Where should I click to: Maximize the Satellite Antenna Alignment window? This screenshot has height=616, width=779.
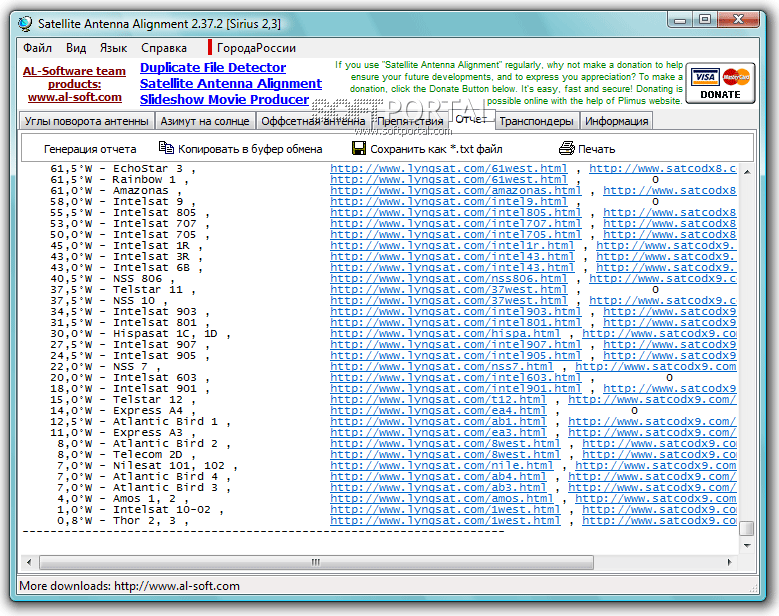704,20
